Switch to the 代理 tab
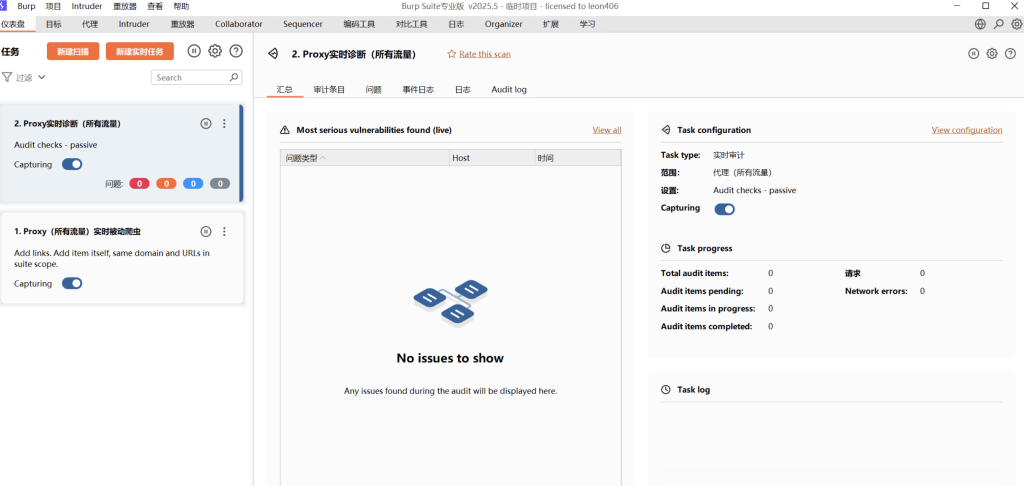Viewport: 1024px width, 486px height. 90,24
